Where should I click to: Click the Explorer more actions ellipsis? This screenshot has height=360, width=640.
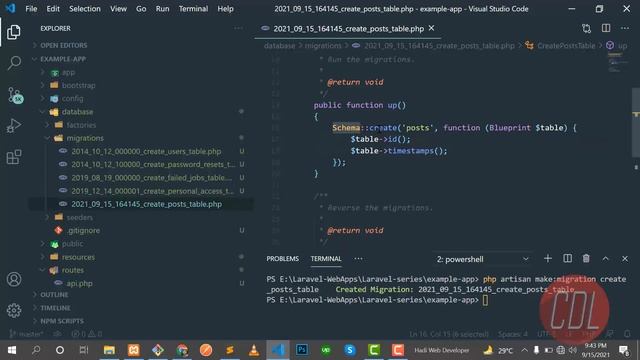click(238, 28)
